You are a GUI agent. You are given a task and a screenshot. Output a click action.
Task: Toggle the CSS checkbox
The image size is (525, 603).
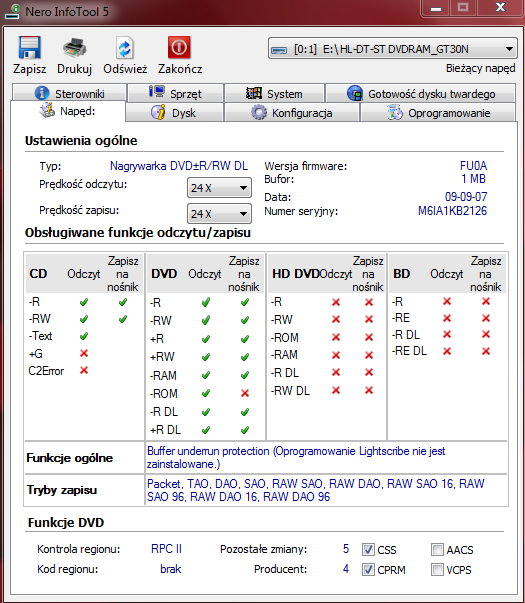(x=368, y=550)
